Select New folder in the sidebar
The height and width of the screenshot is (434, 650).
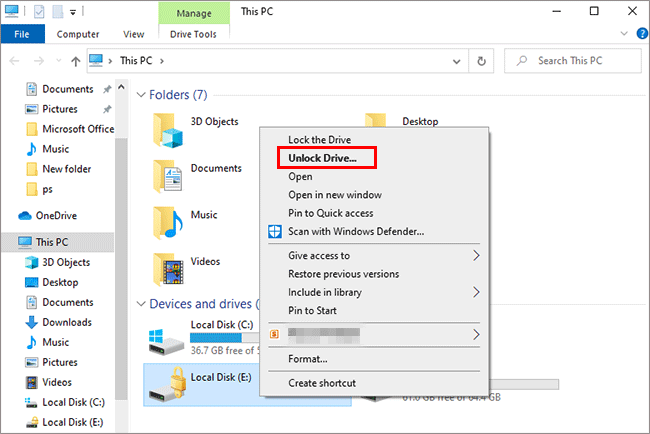click(58, 169)
